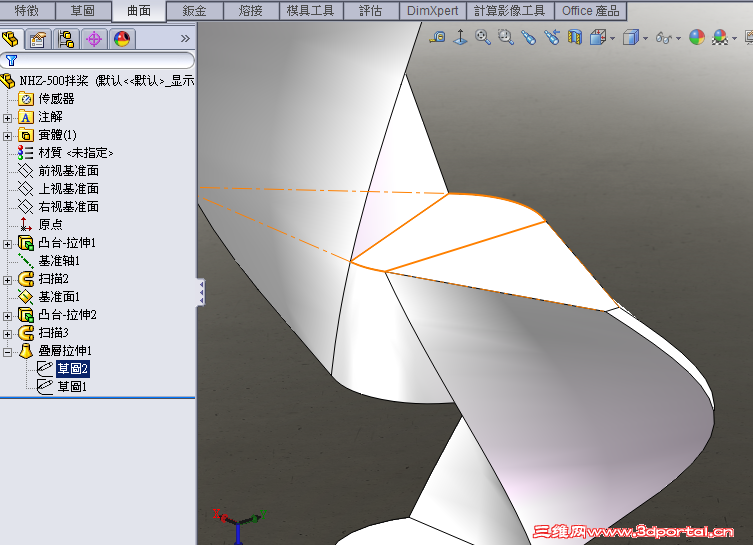Select 草圖1 under 疊層拉伸1
753x545 pixels.
[x=72, y=387]
